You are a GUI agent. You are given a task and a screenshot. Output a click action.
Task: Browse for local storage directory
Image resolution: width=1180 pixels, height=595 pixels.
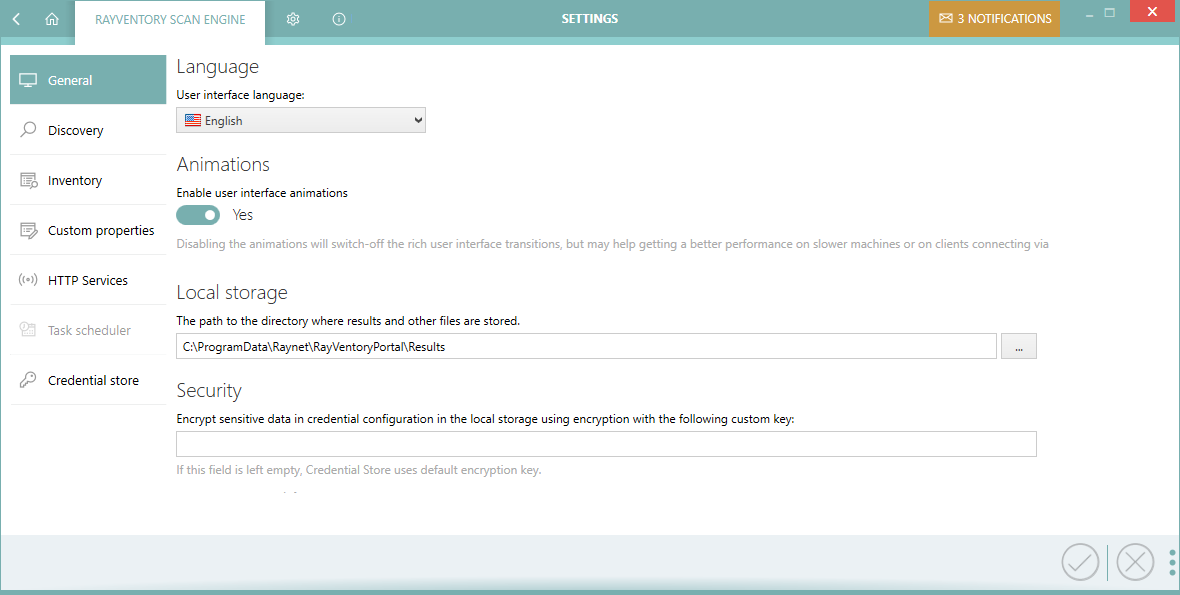pyautogui.click(x=1018, y=345)
